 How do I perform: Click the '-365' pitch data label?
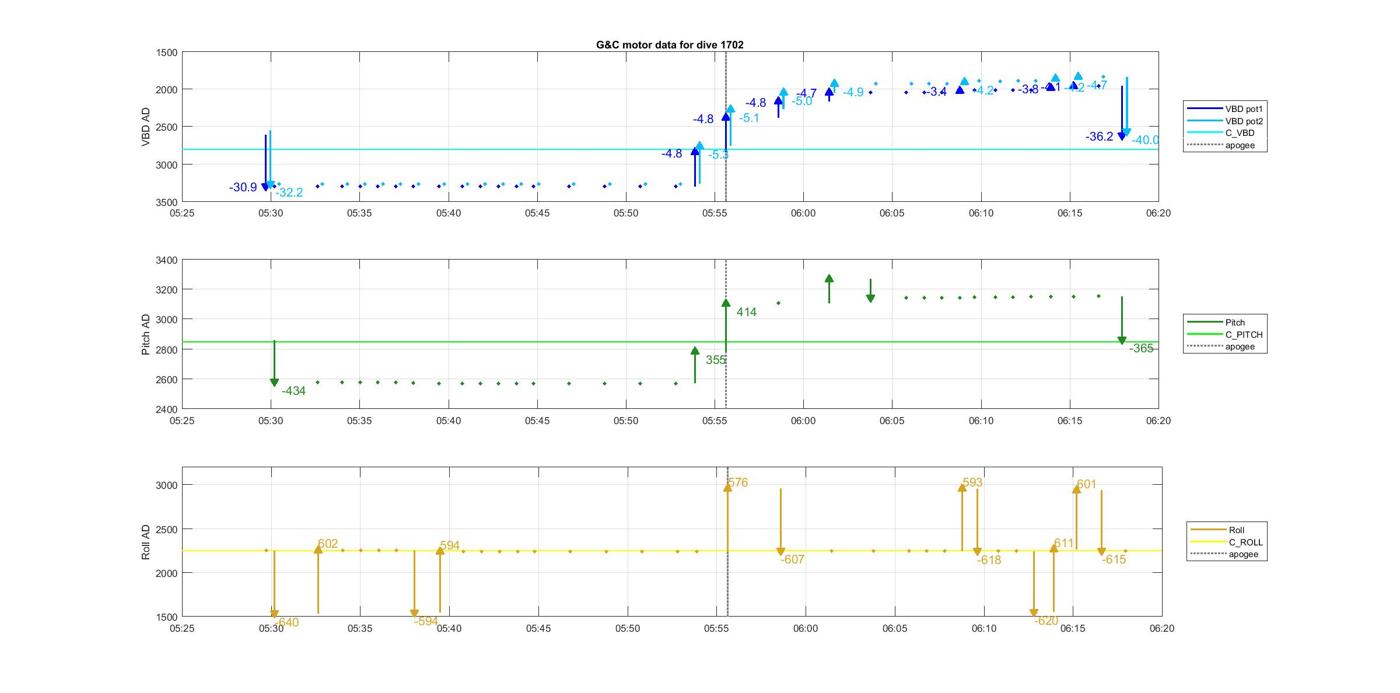[1142, 349]
